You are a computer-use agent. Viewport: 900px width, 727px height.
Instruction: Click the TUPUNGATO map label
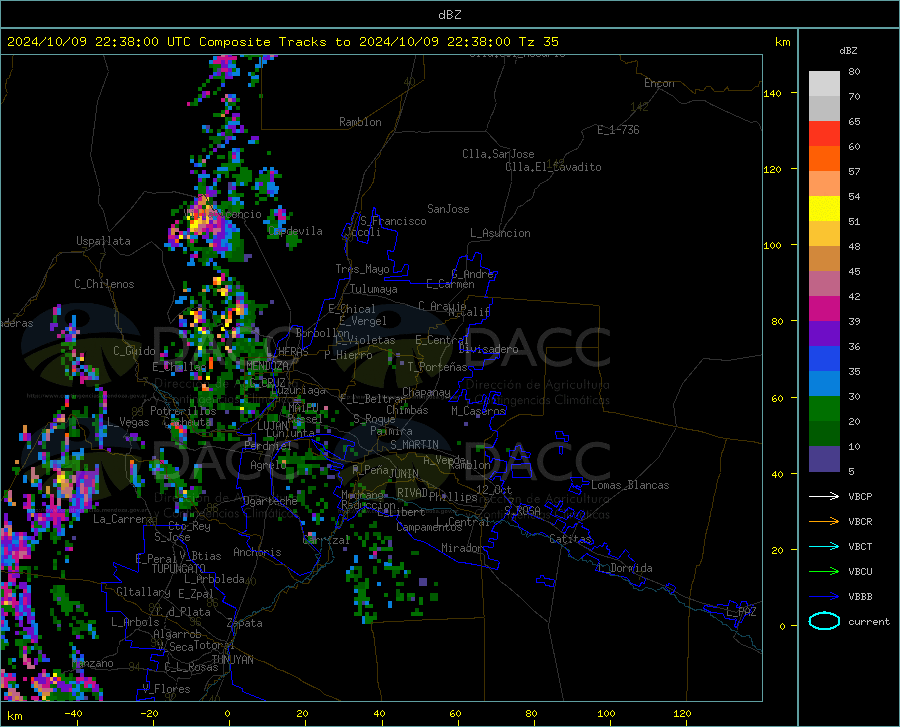[179, 569]
